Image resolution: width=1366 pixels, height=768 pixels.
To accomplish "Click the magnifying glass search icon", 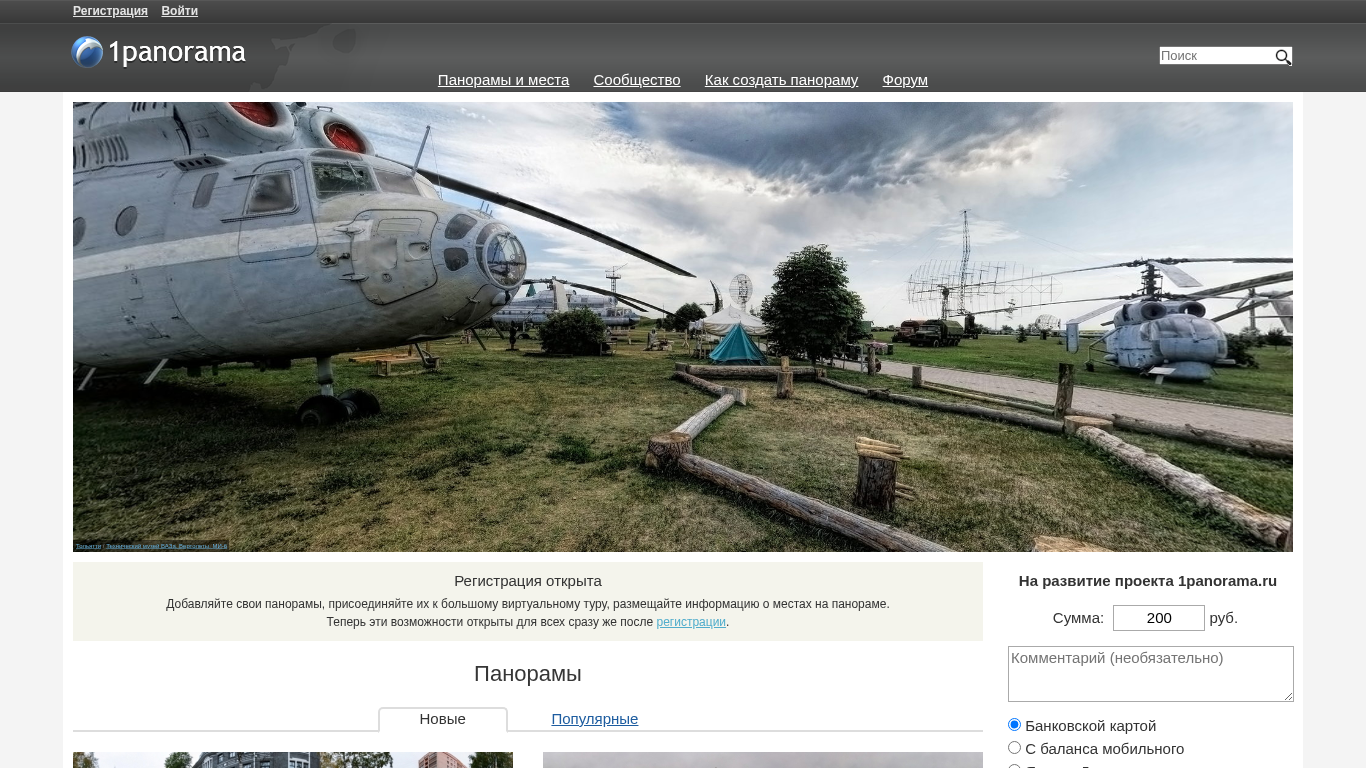I will click(1282, 57).
